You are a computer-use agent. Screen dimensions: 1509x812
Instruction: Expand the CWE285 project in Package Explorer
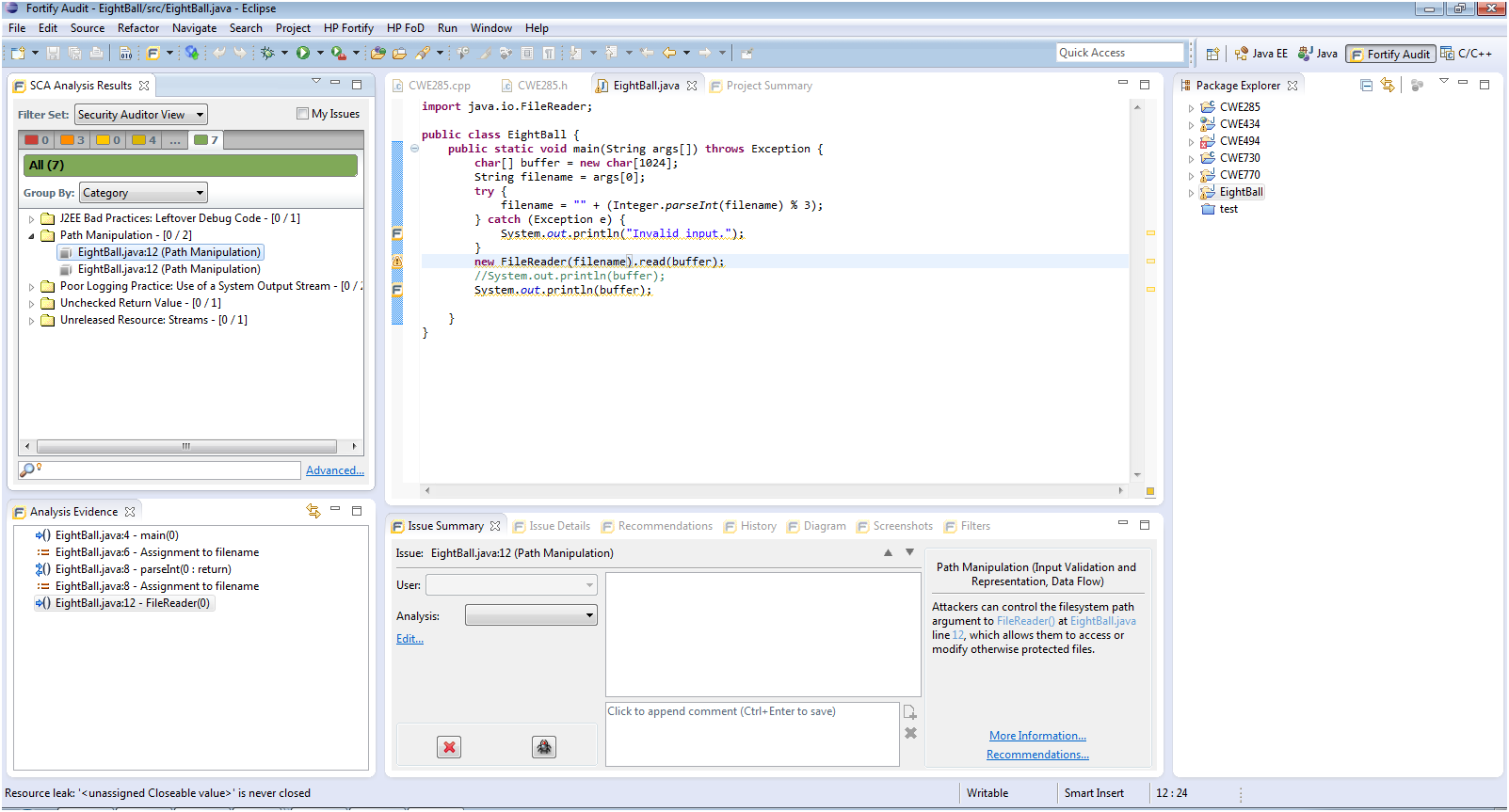(x=1191, y=108)
